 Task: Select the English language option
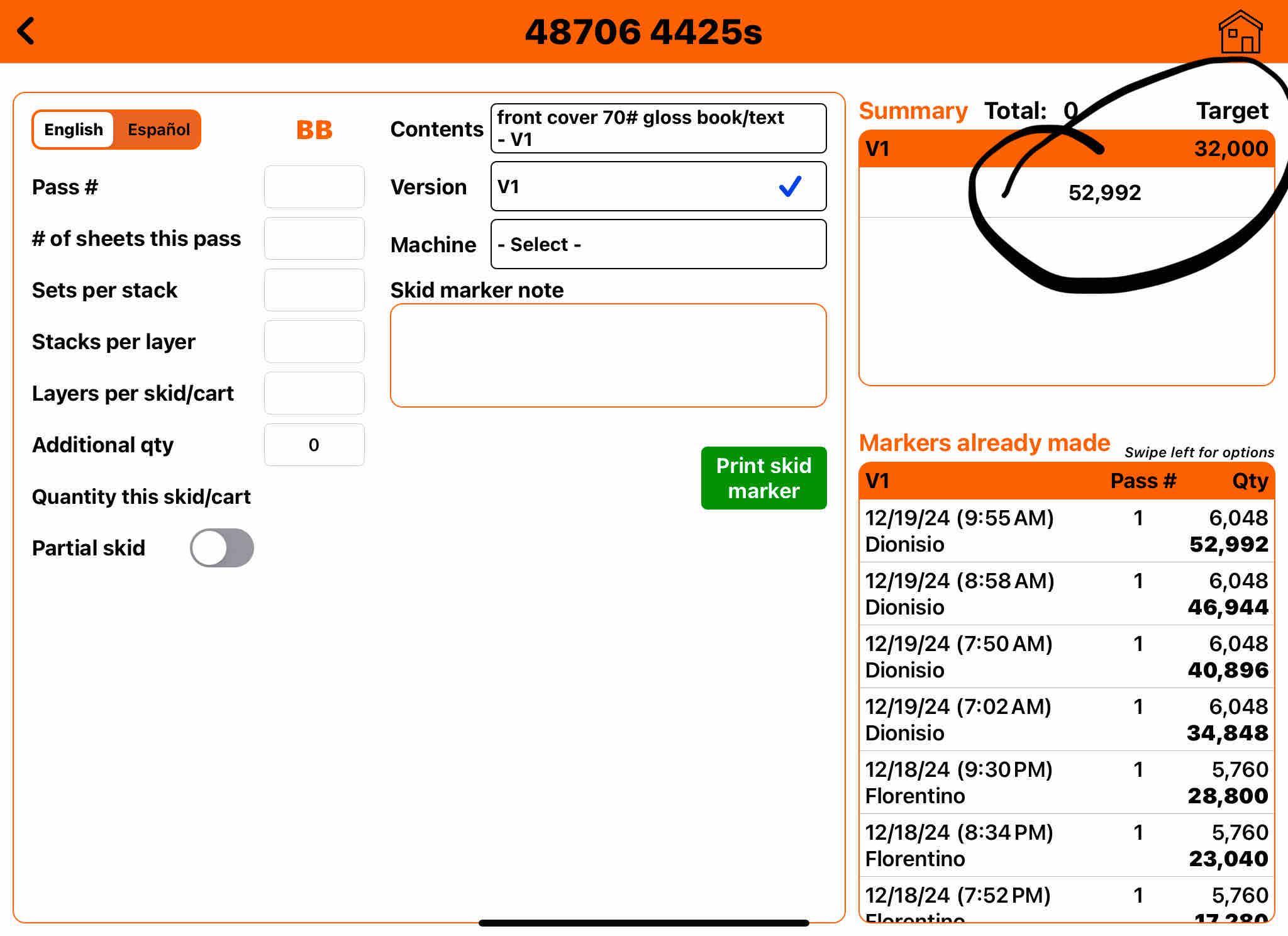(74, 130)
